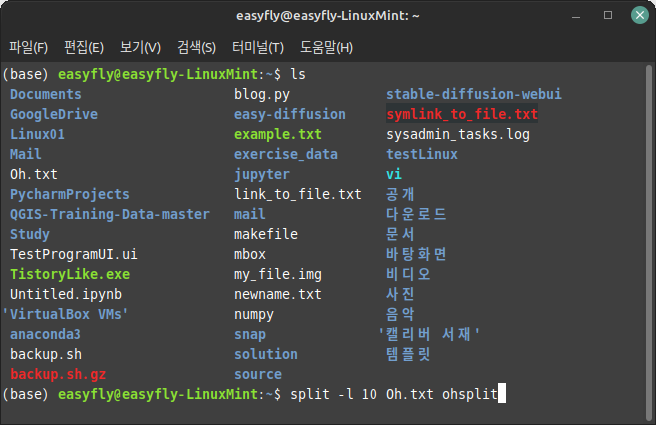656x425 pixels.
Task: Click the sysadmin_tasks.log file name
Action: (x=458, y=134)
